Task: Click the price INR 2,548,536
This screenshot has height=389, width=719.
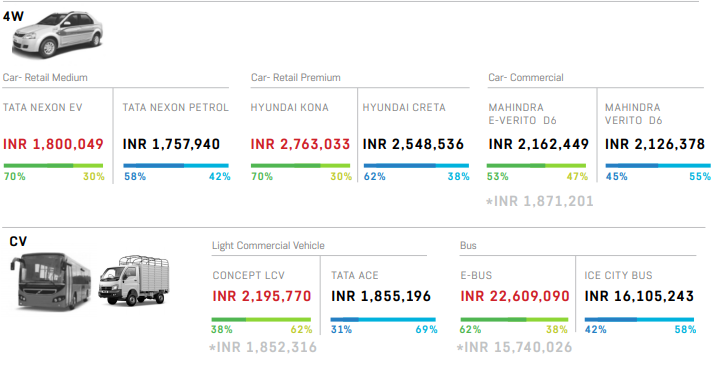Action: coord(413,144)
